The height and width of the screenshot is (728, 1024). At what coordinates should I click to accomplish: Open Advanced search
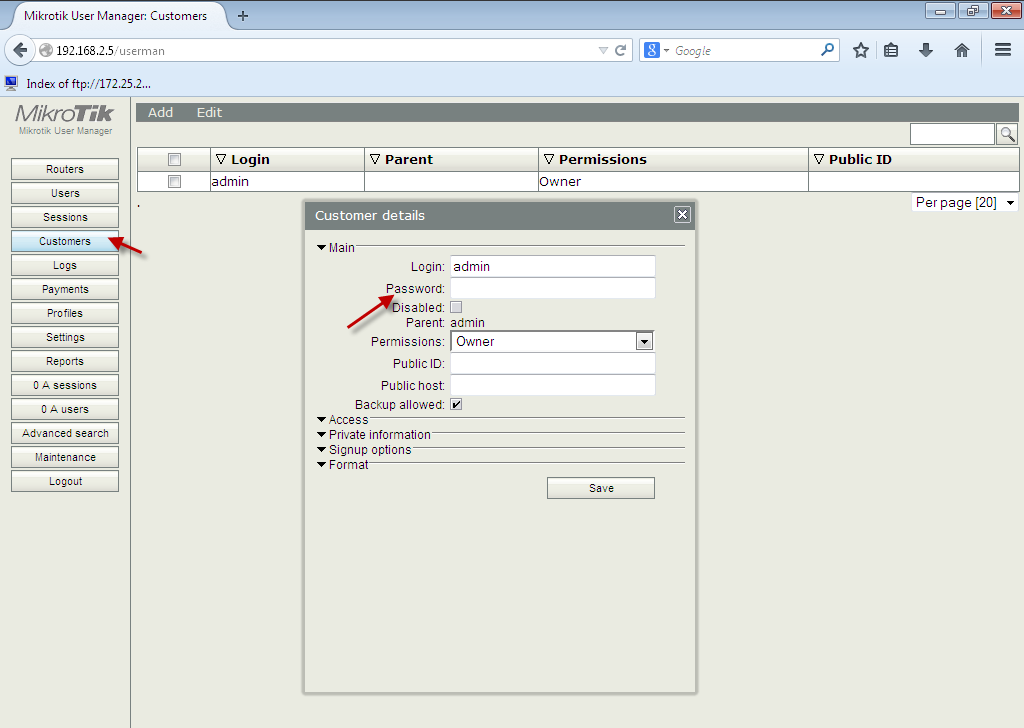[x=65, y=433]
